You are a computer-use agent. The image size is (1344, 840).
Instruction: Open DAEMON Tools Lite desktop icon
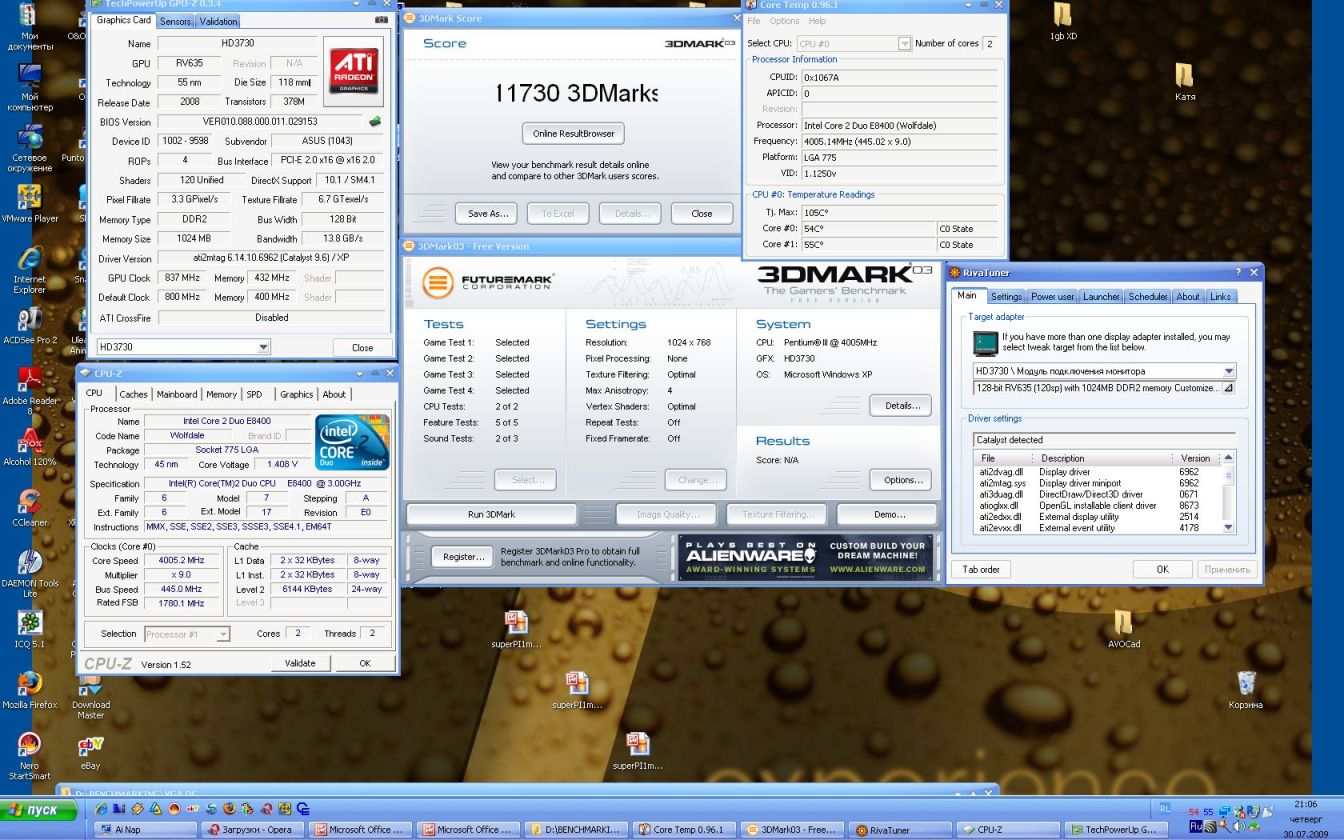pyautogui.click(x=30, y=574)
